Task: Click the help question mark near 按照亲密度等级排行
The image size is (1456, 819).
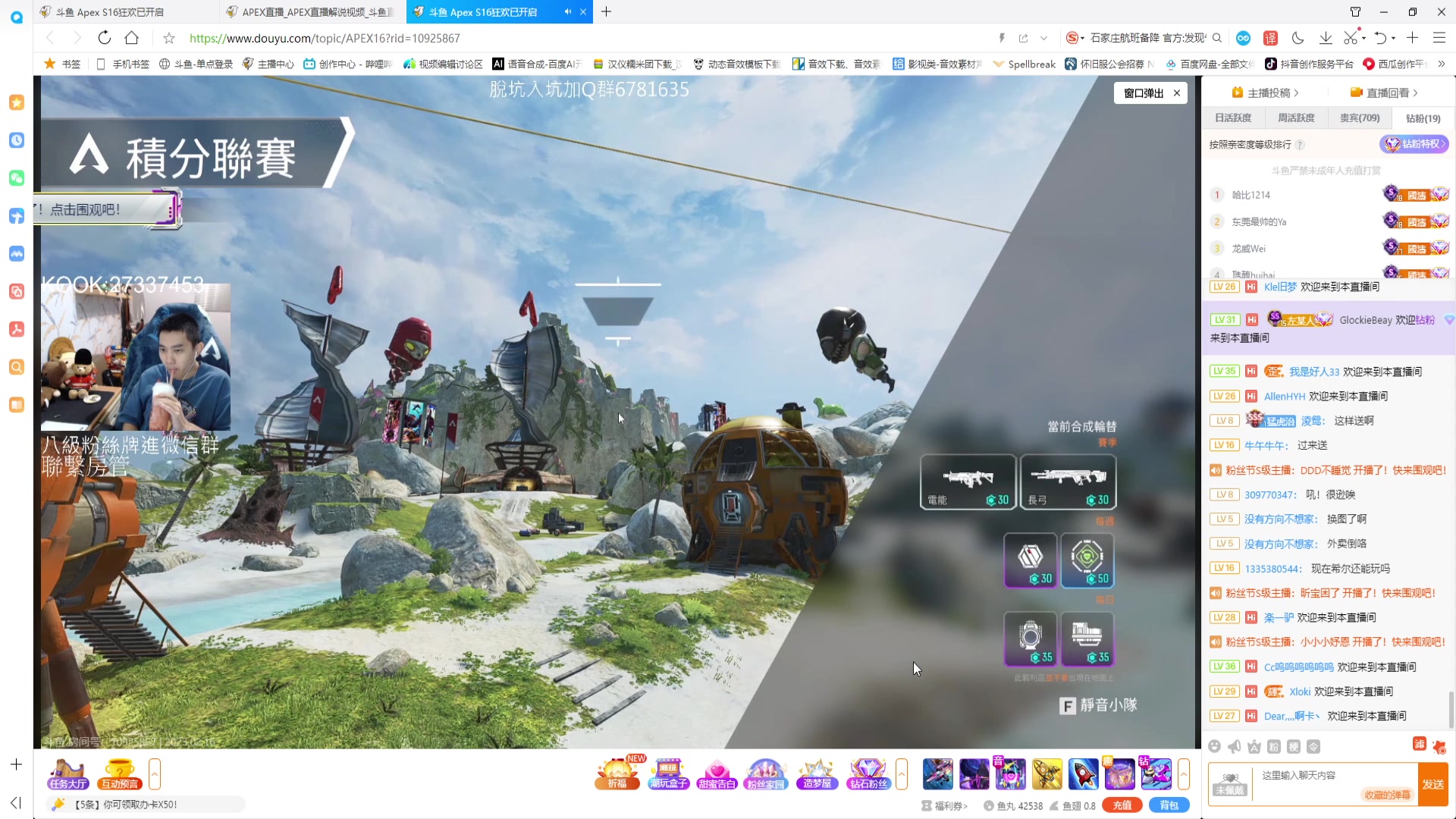Action: pos(1300,145)
